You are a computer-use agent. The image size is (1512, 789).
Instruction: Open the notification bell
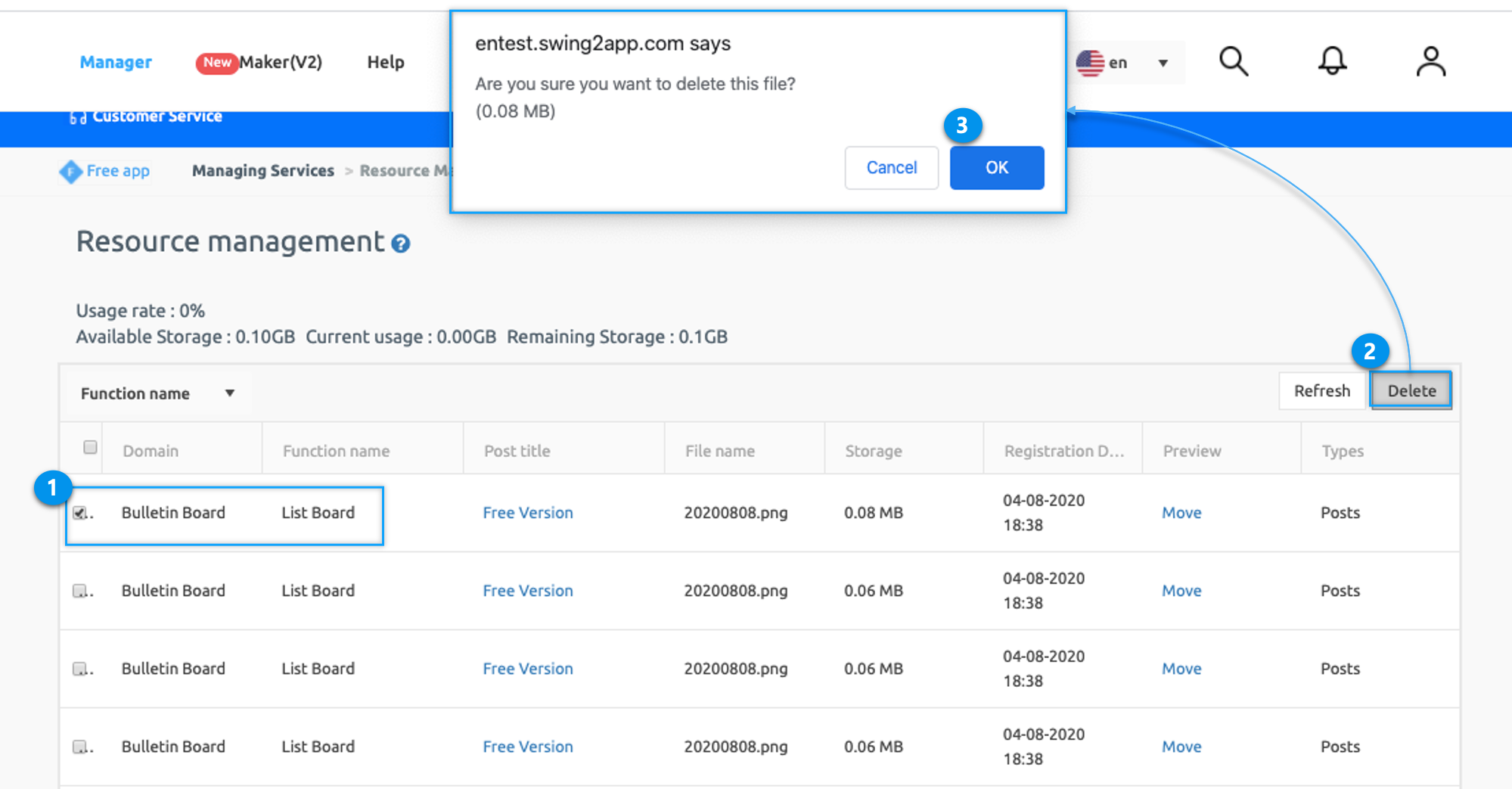[1332, 61]
